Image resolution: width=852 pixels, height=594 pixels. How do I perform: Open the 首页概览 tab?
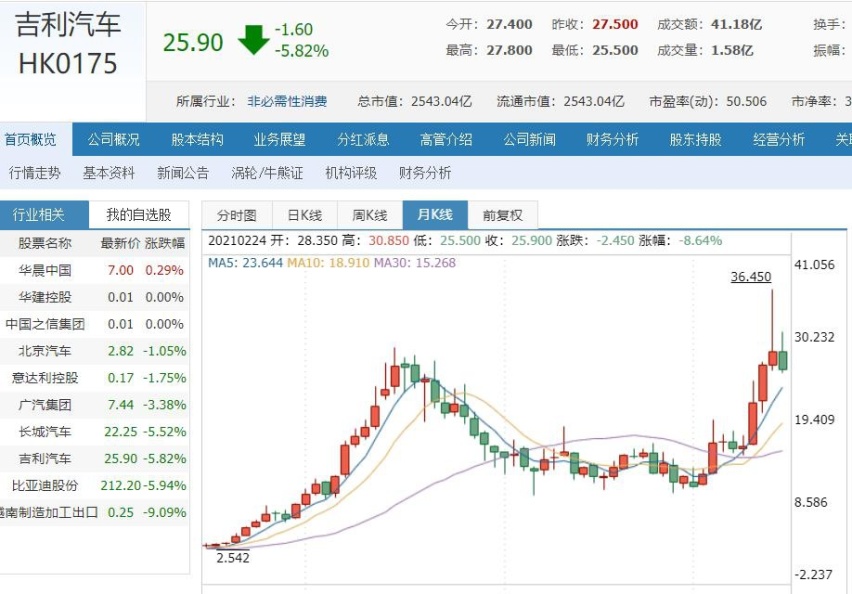[31, 140]
